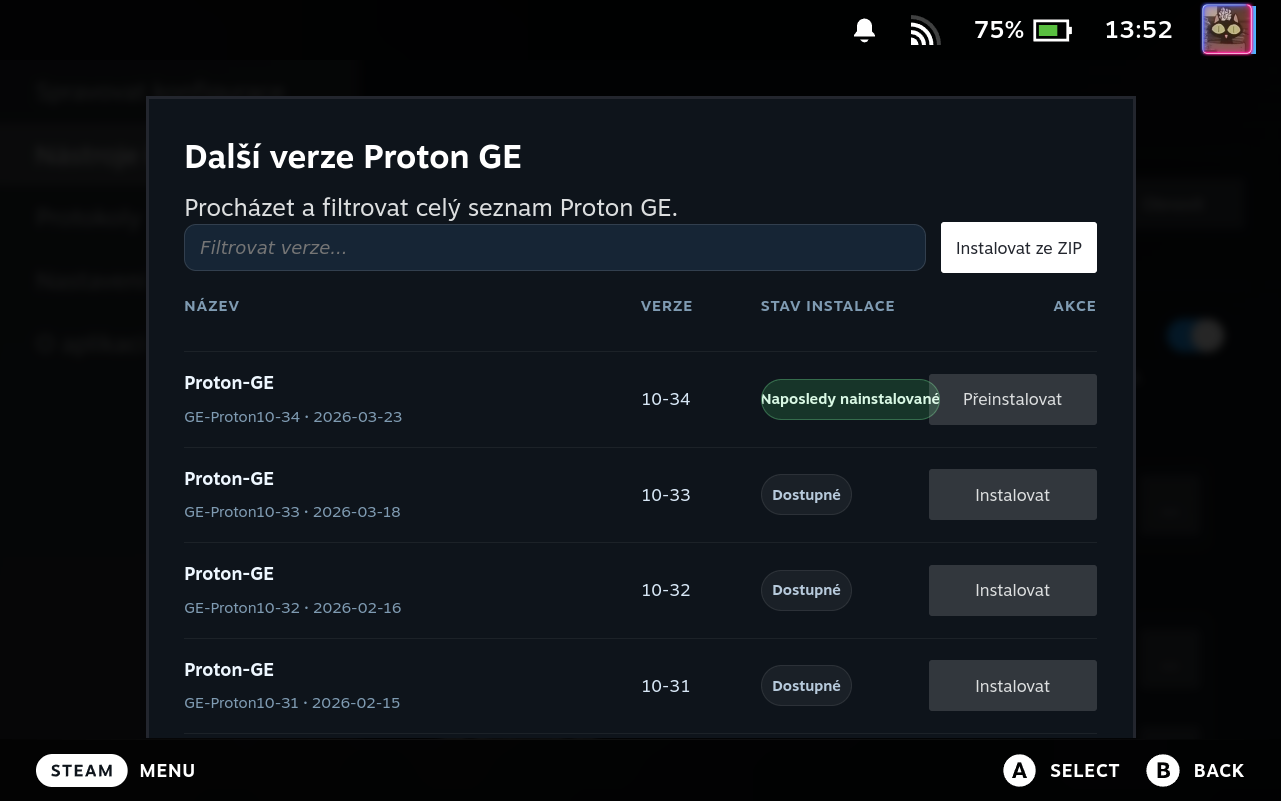Image resolution: width=1281 pixels, height=801 pixels.
Task: Reinstall Proton-GE 10-34 with Přeinstalovat
Action: coord(1013,399)
